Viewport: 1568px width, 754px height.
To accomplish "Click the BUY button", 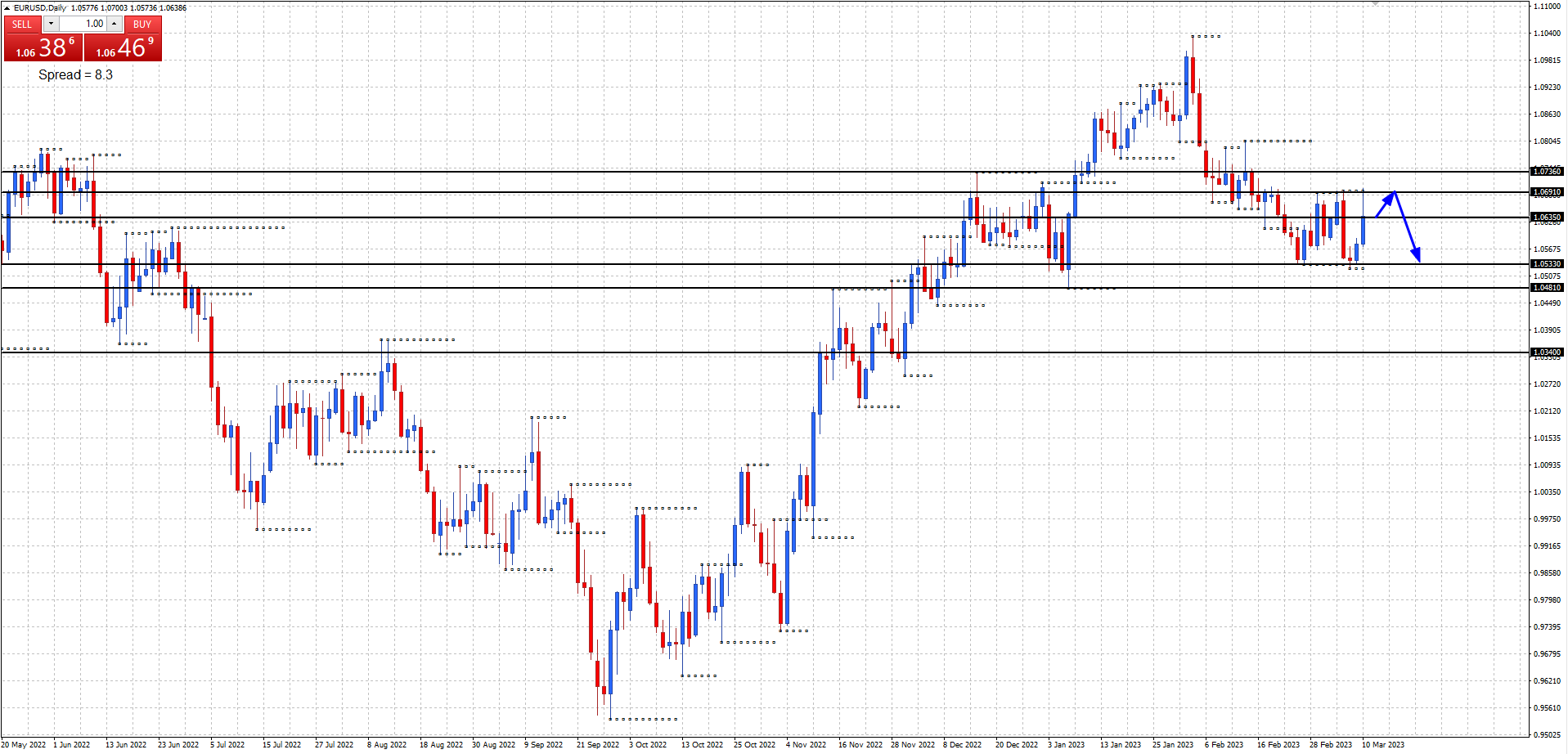I will tap(142, 24).
